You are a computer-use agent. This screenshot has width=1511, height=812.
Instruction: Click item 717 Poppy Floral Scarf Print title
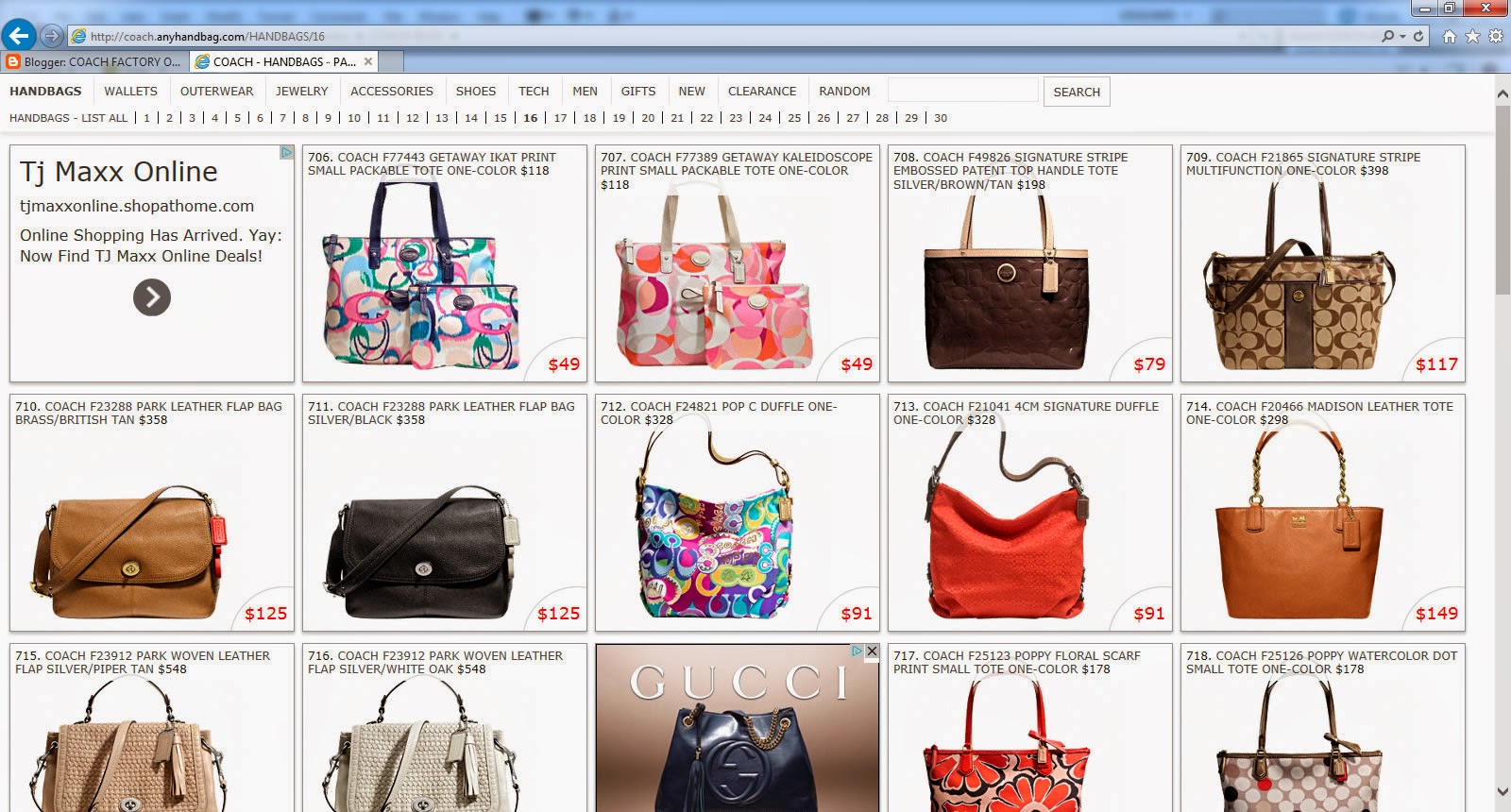[x=1017, y=662]
